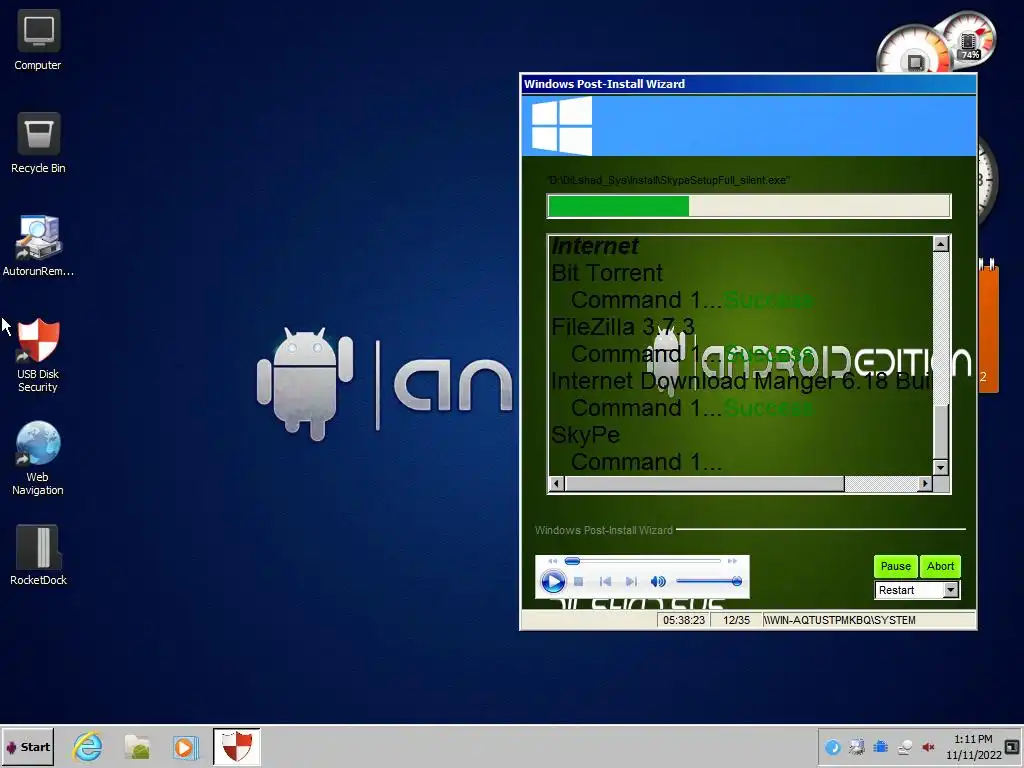
Task: Click the horizontal scroll-left arrow
Action: 556,484
